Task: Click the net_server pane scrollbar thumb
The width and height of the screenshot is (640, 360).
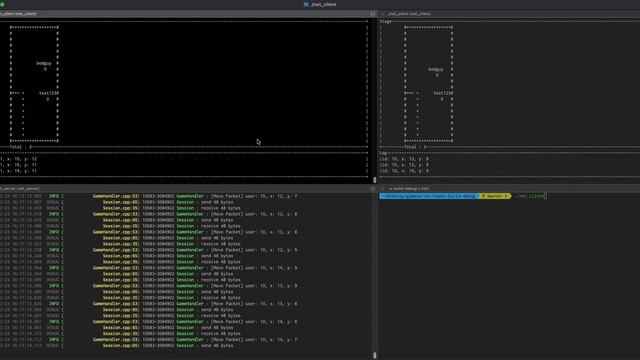Action: [x=375, y=356]
